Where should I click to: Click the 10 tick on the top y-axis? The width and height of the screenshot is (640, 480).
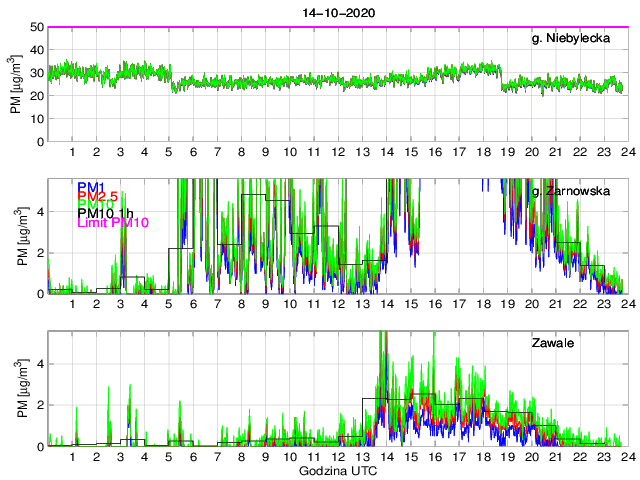coord(38,118)
